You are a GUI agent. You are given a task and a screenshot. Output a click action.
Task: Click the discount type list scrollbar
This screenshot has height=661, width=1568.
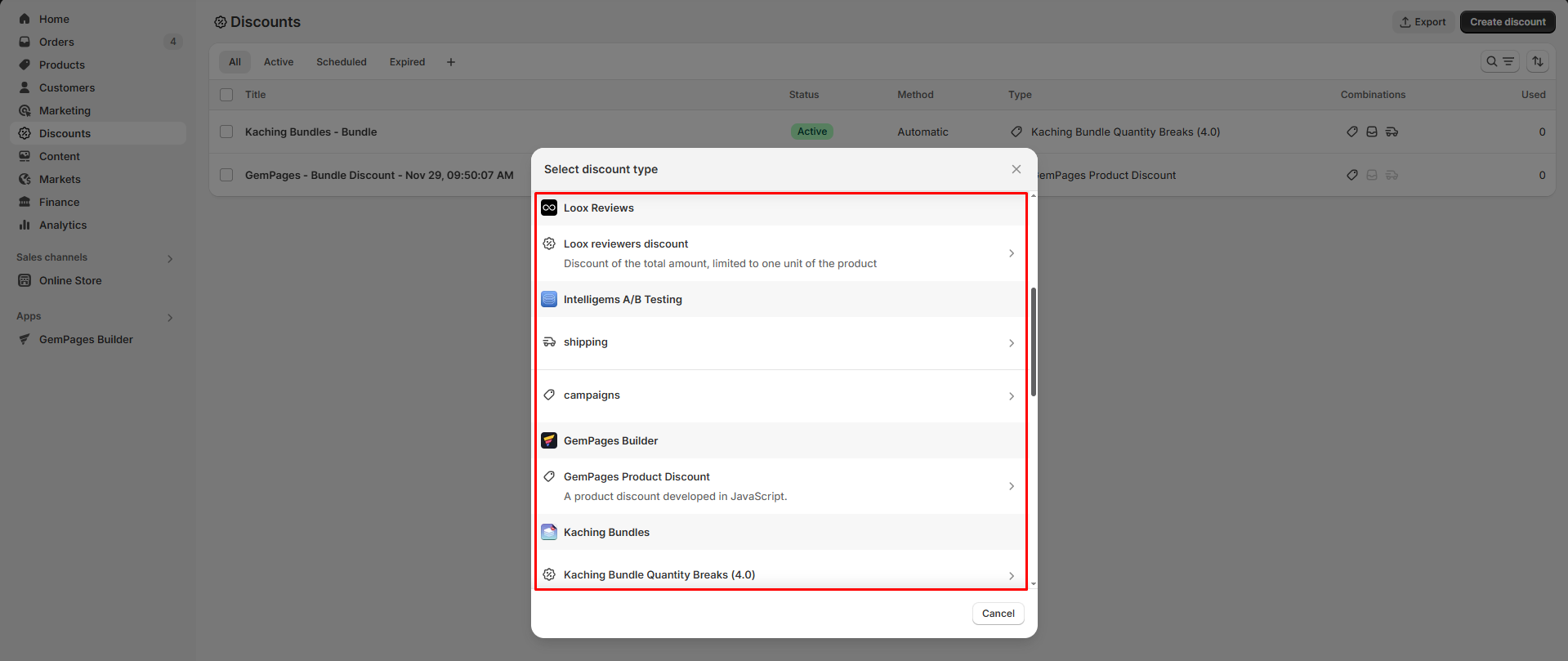click(x=1034, y=342)
